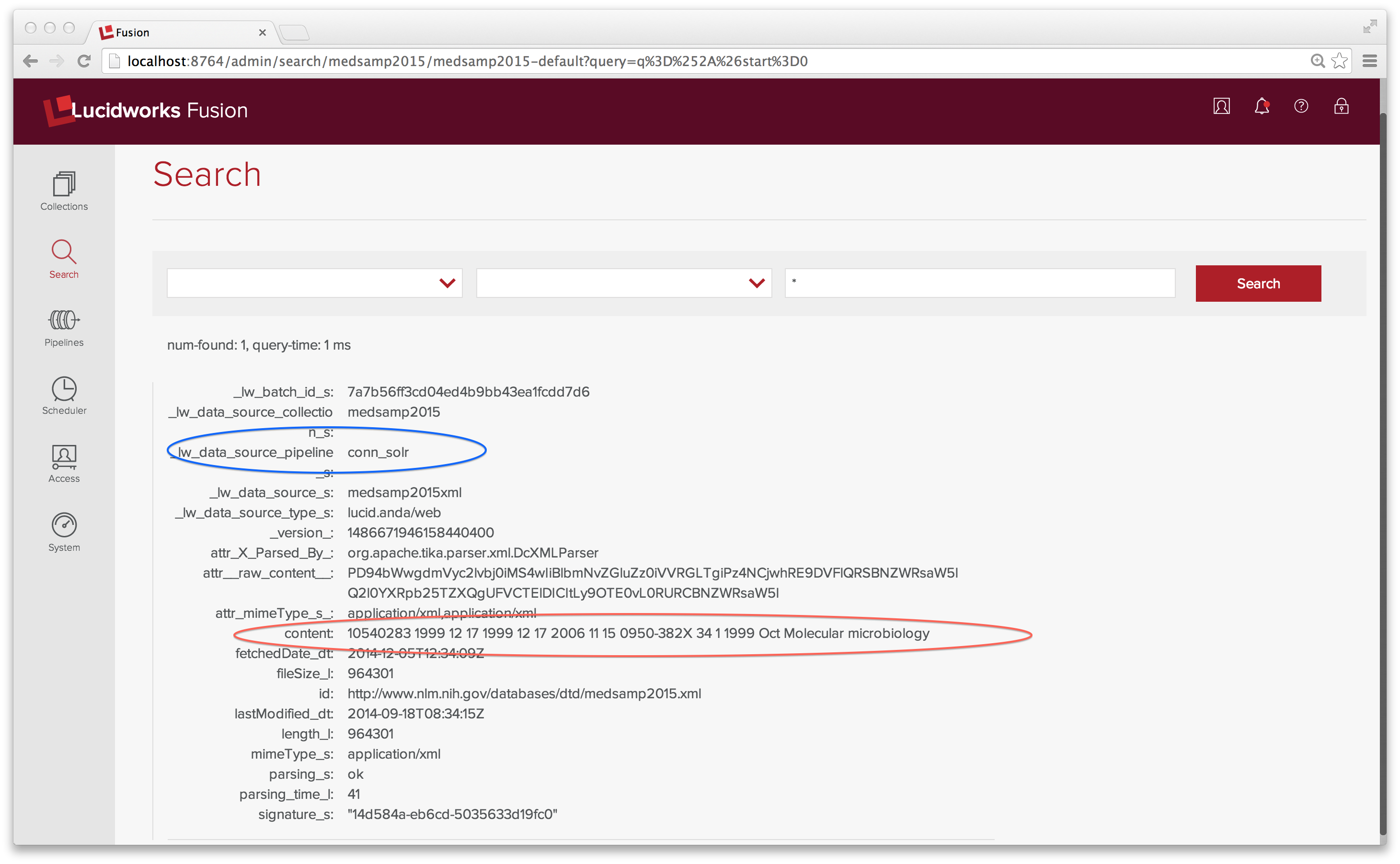Open the Access section
This screenshot has height=864, width=1400.
click(64, 464)
